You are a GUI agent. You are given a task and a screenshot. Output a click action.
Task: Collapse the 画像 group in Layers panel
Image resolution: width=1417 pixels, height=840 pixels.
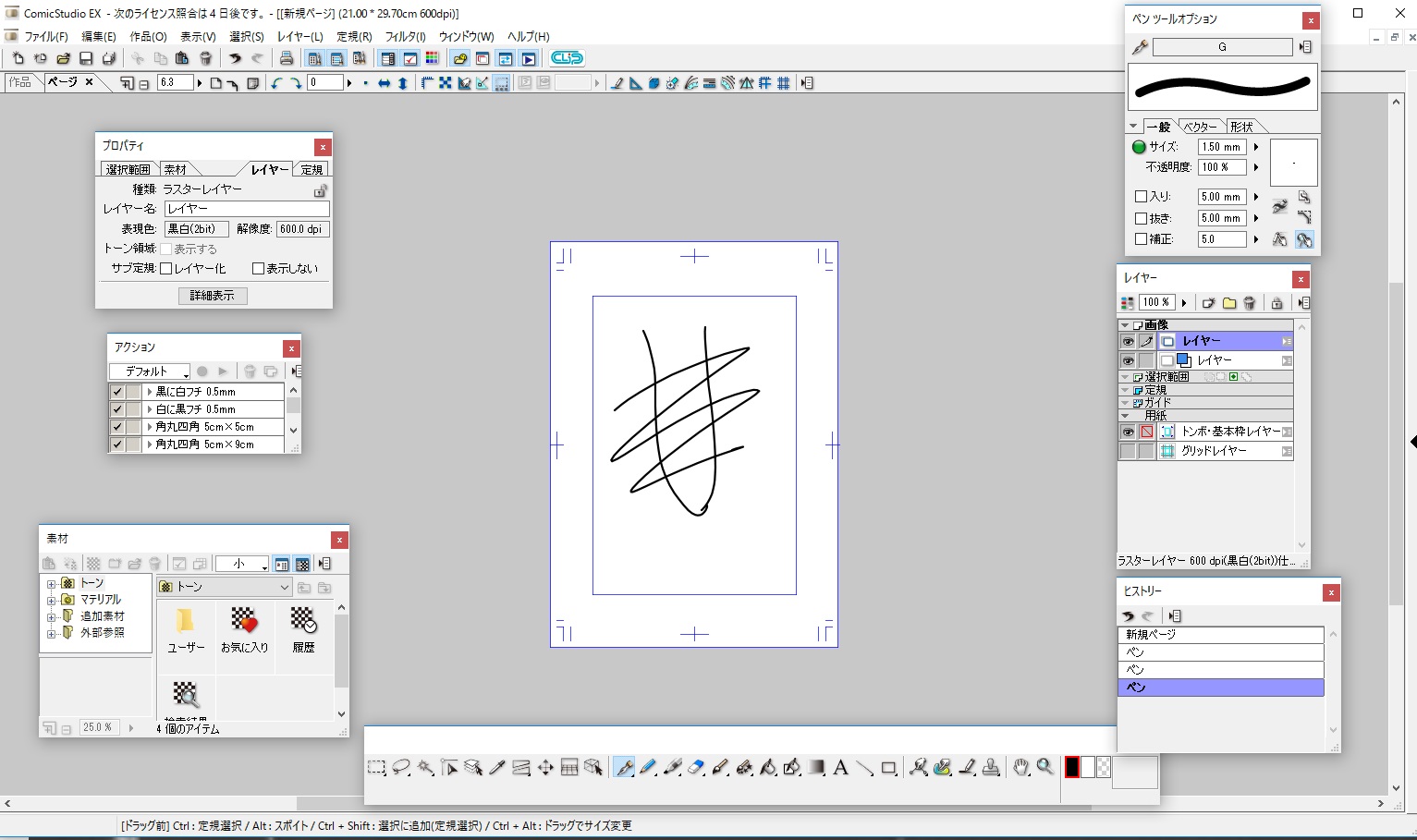1125,325
